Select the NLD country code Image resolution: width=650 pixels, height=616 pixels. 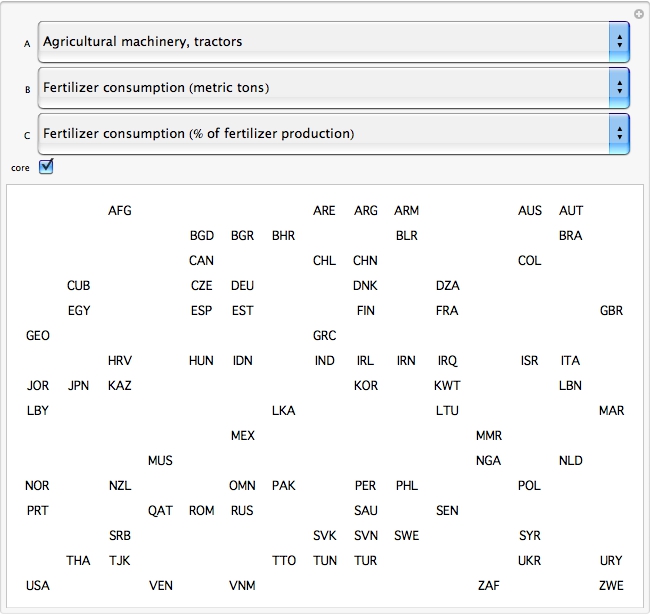(571, 461)
